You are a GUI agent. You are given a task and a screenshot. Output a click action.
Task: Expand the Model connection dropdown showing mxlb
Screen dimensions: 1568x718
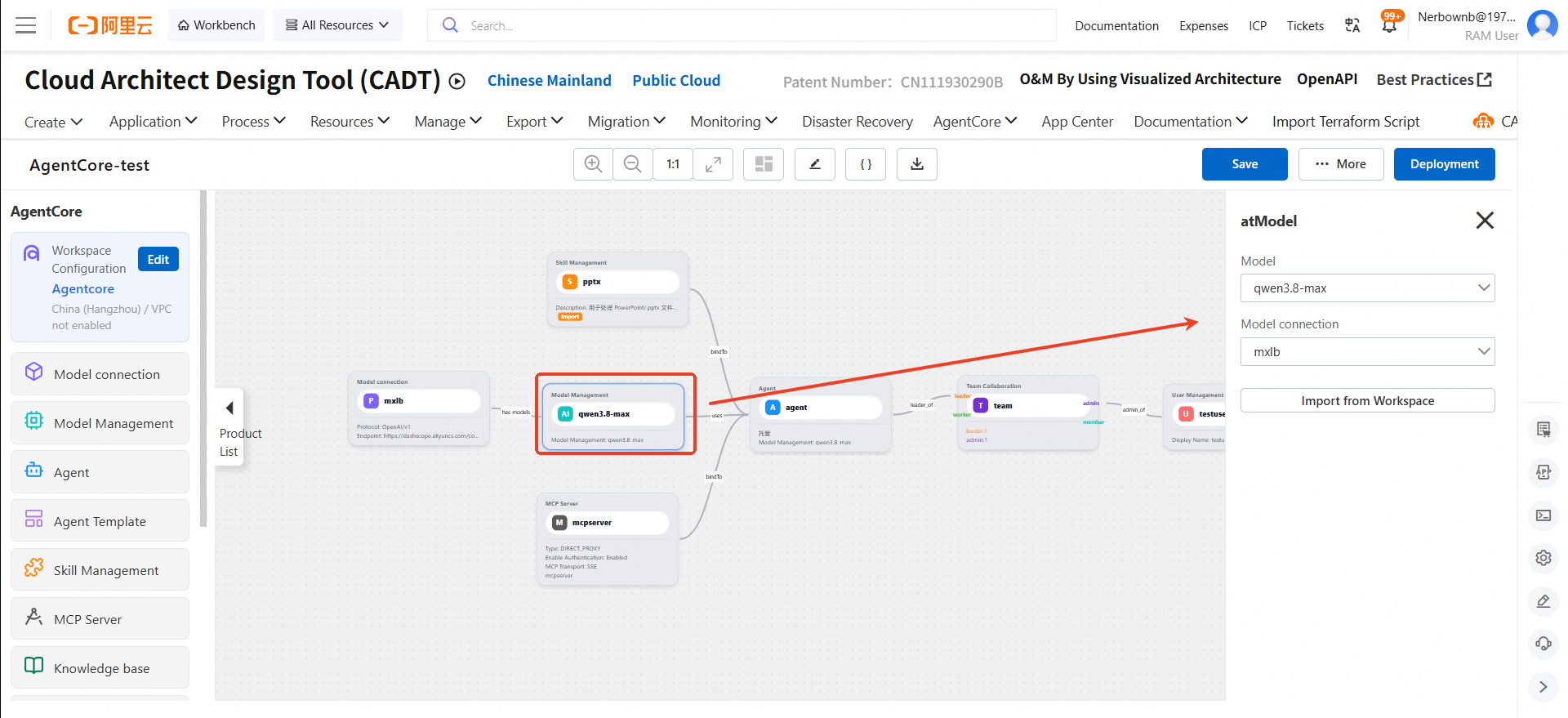click(1368, 351)
